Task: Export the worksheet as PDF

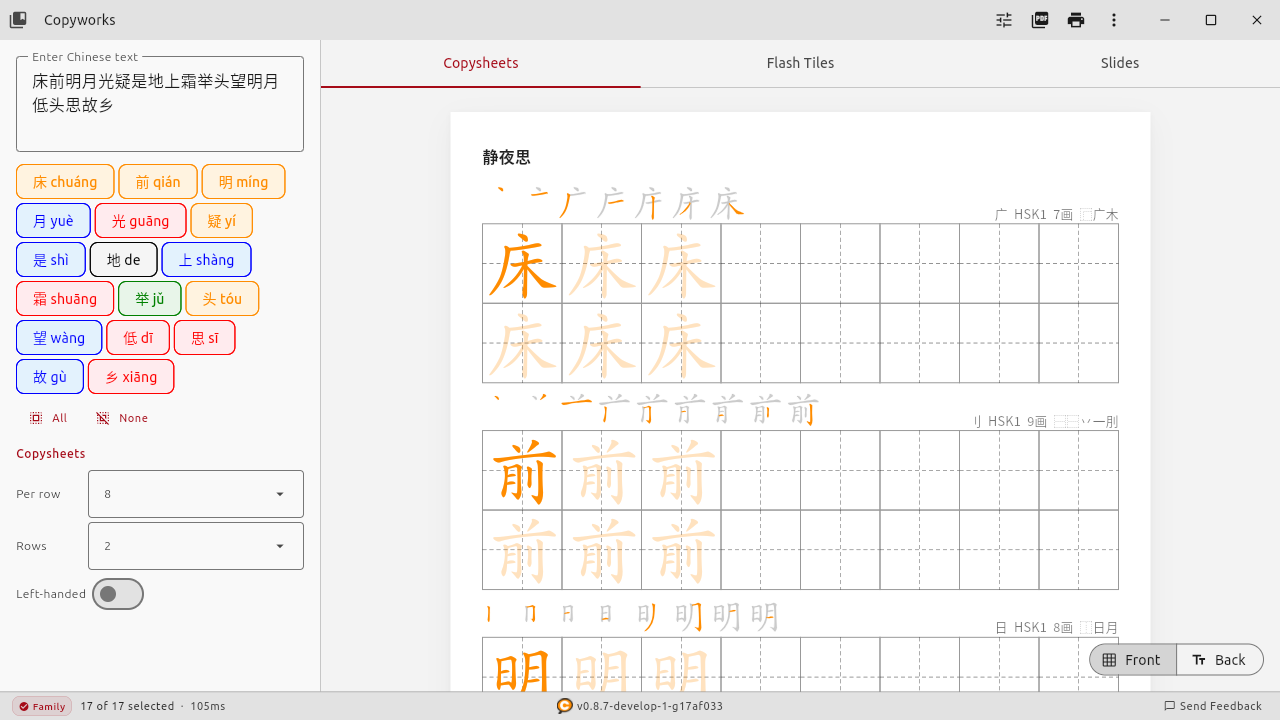Action: tap(1039, 19)
